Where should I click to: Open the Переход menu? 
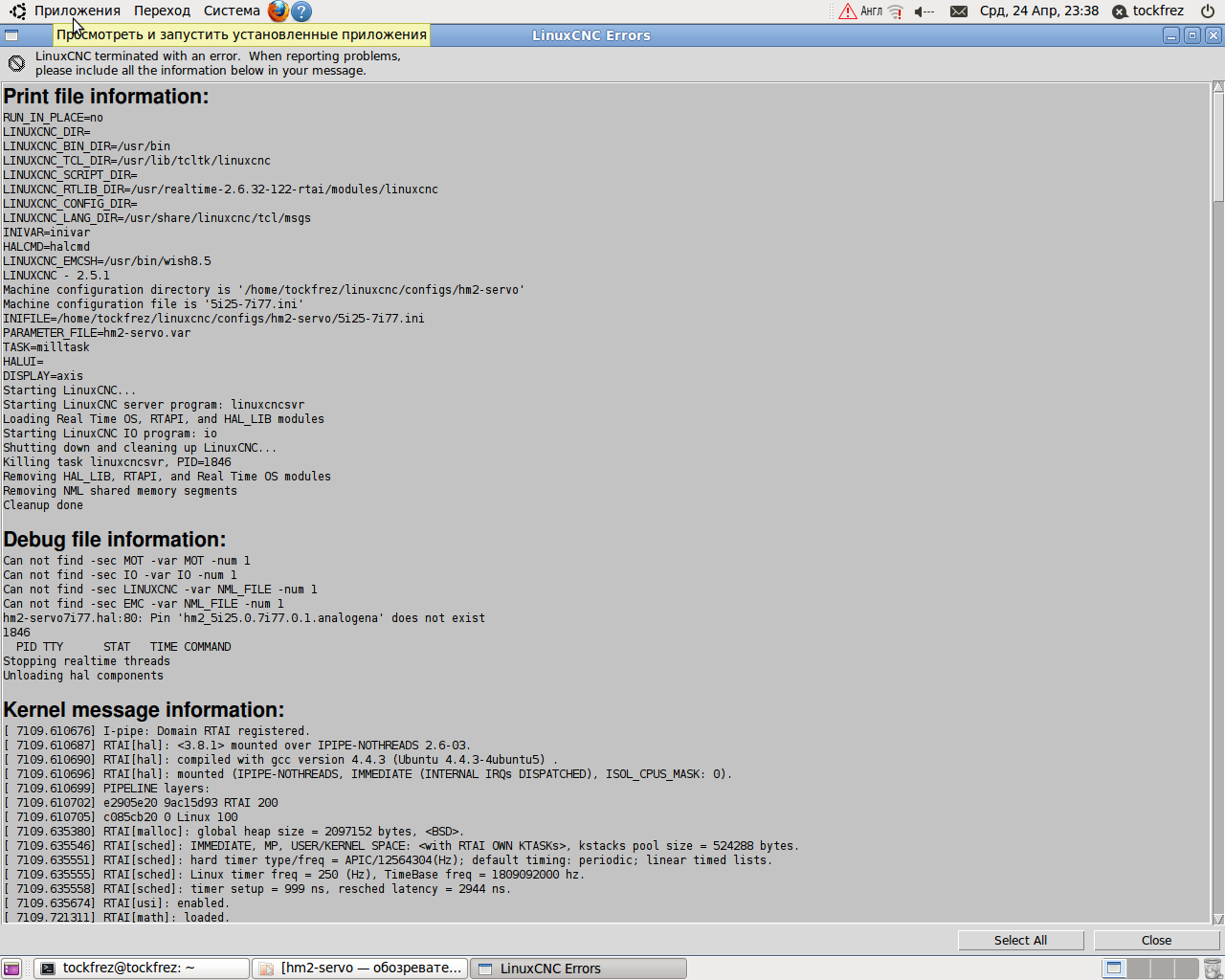162,11
